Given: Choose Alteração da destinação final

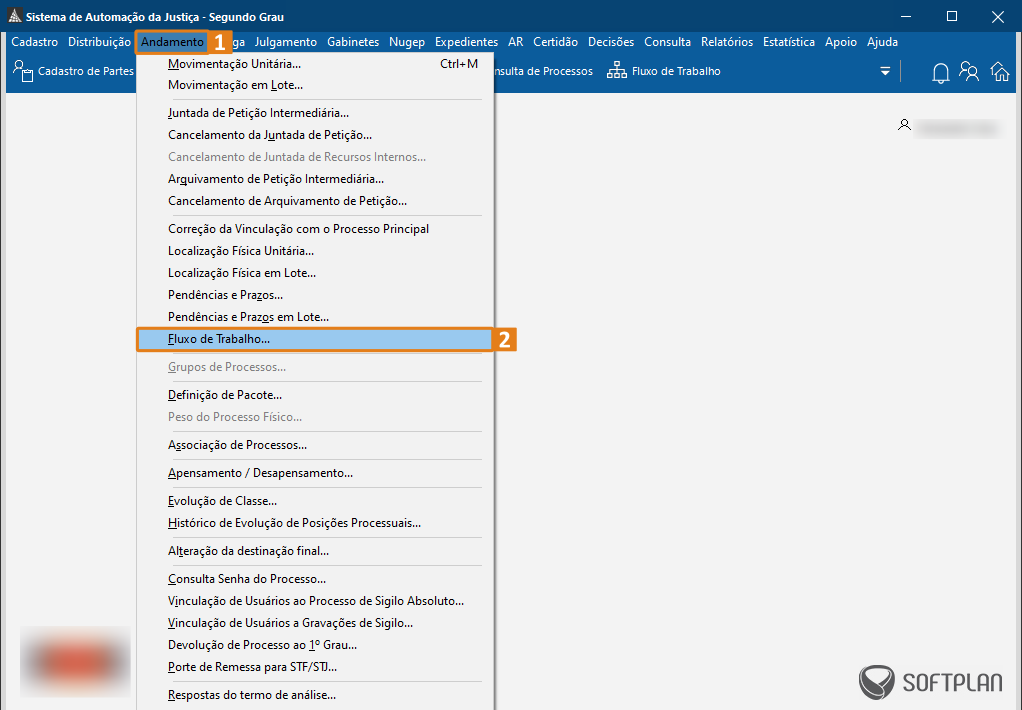Looking at the screenshot, I should click(315, 551).
